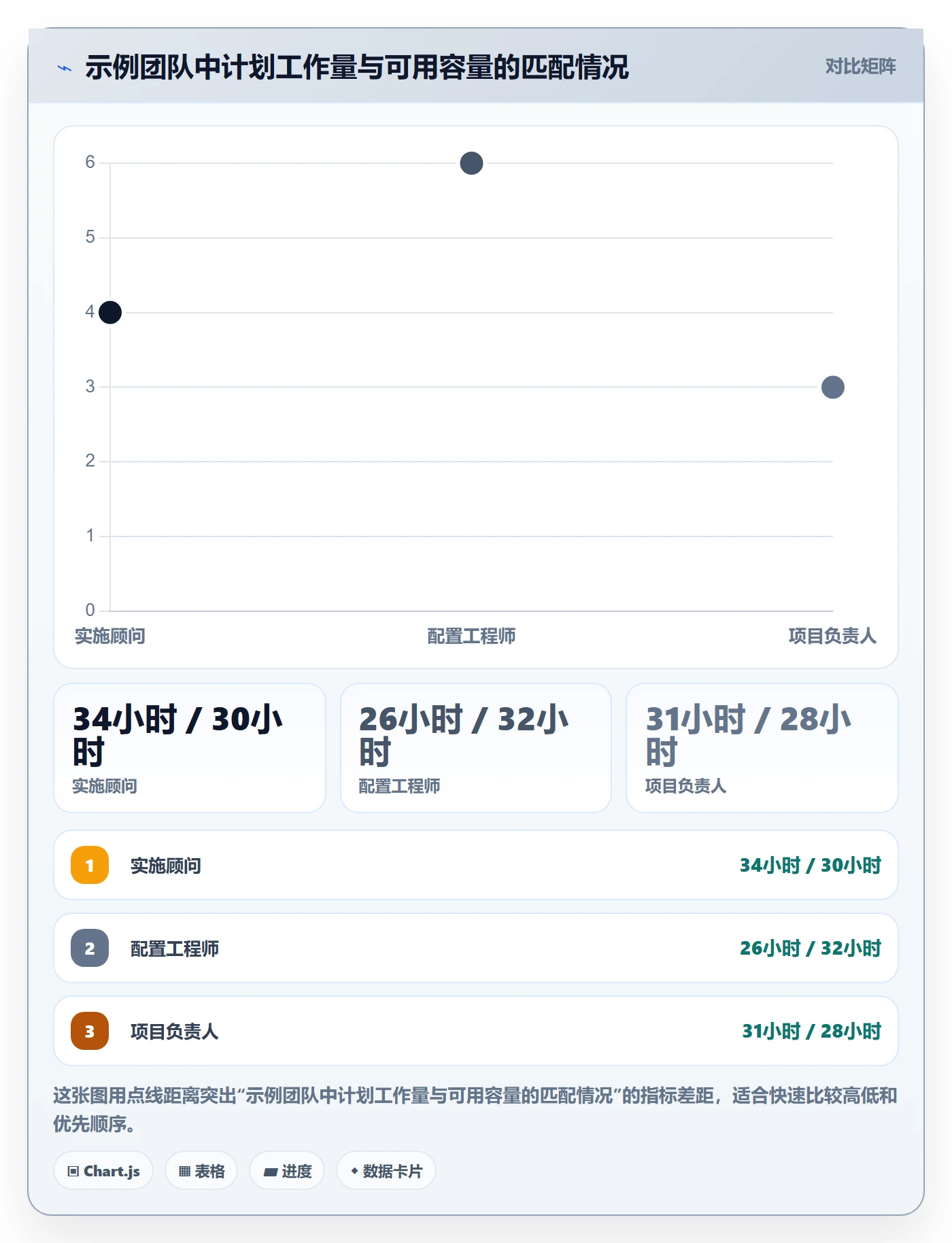Open the 实施顾问 34小时 / 30小时 stat card
Image resolution: width=952 pixels, height=1243 pixels.
(190, 748)
